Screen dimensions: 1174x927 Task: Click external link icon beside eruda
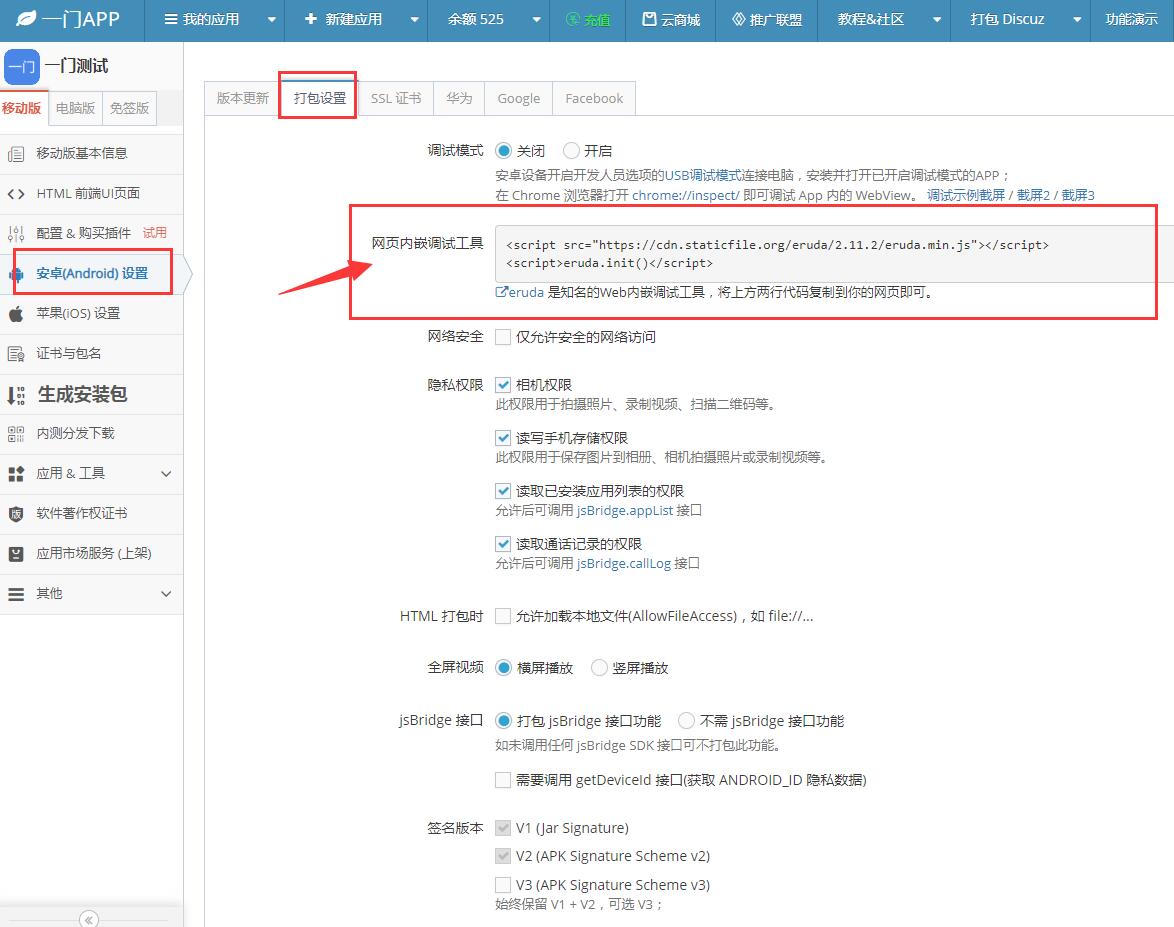[501, 292]
